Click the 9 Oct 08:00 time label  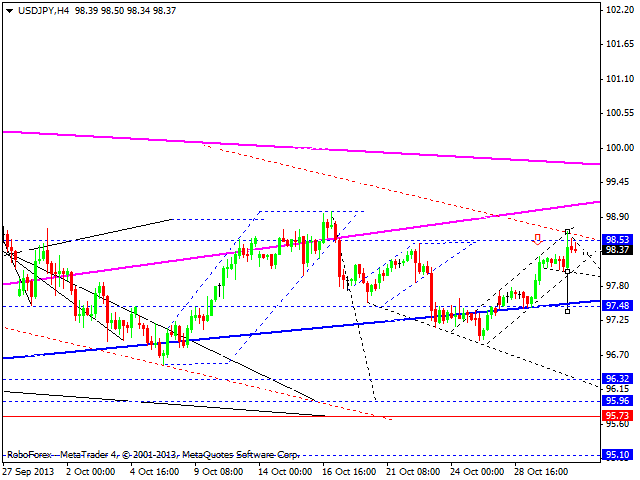[x=218, y=471]
